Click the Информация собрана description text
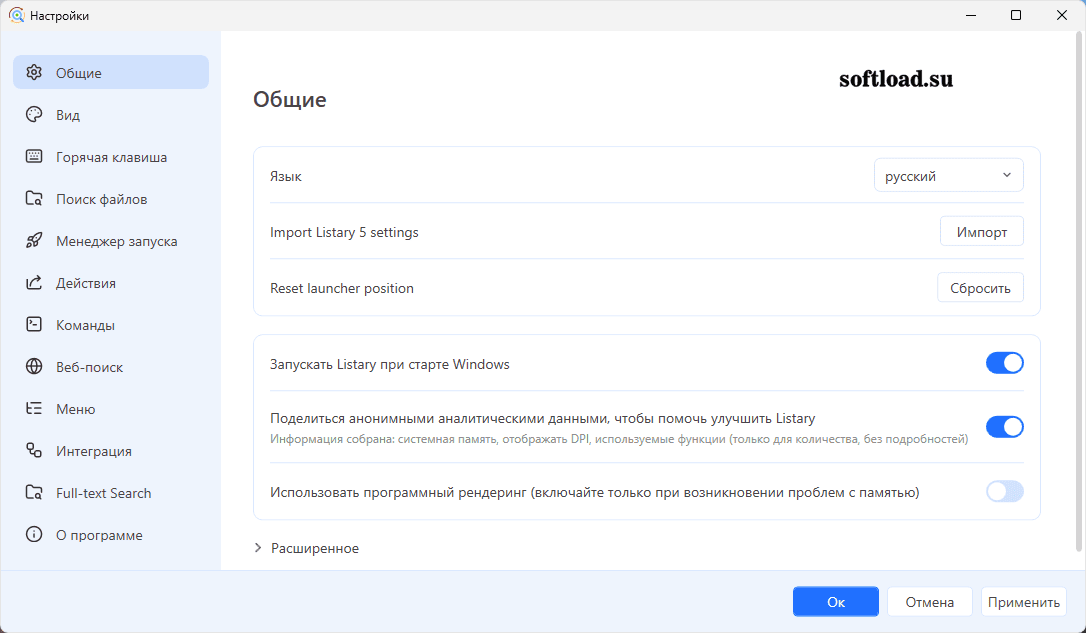Screen dimensions: 1086x633 [x=619, y=438]
